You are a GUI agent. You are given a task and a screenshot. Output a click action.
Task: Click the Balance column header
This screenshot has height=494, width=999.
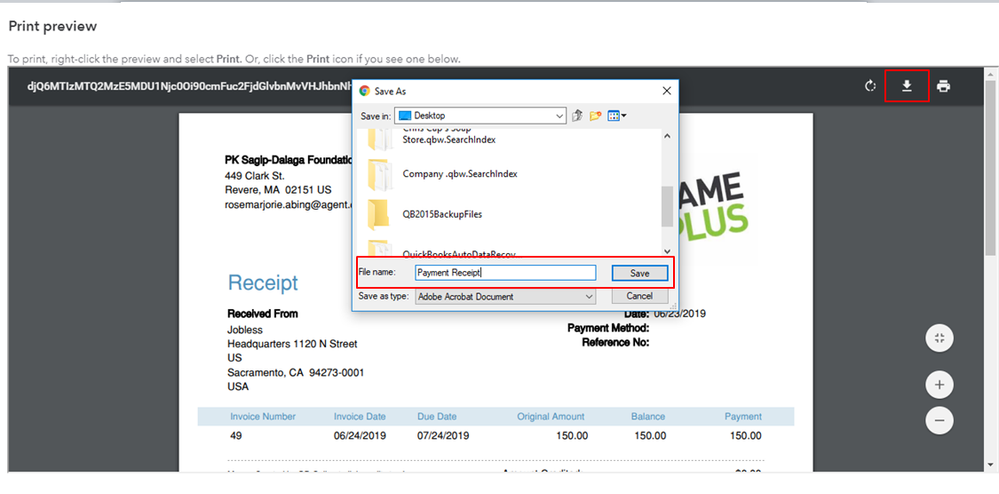click(648, 416)
